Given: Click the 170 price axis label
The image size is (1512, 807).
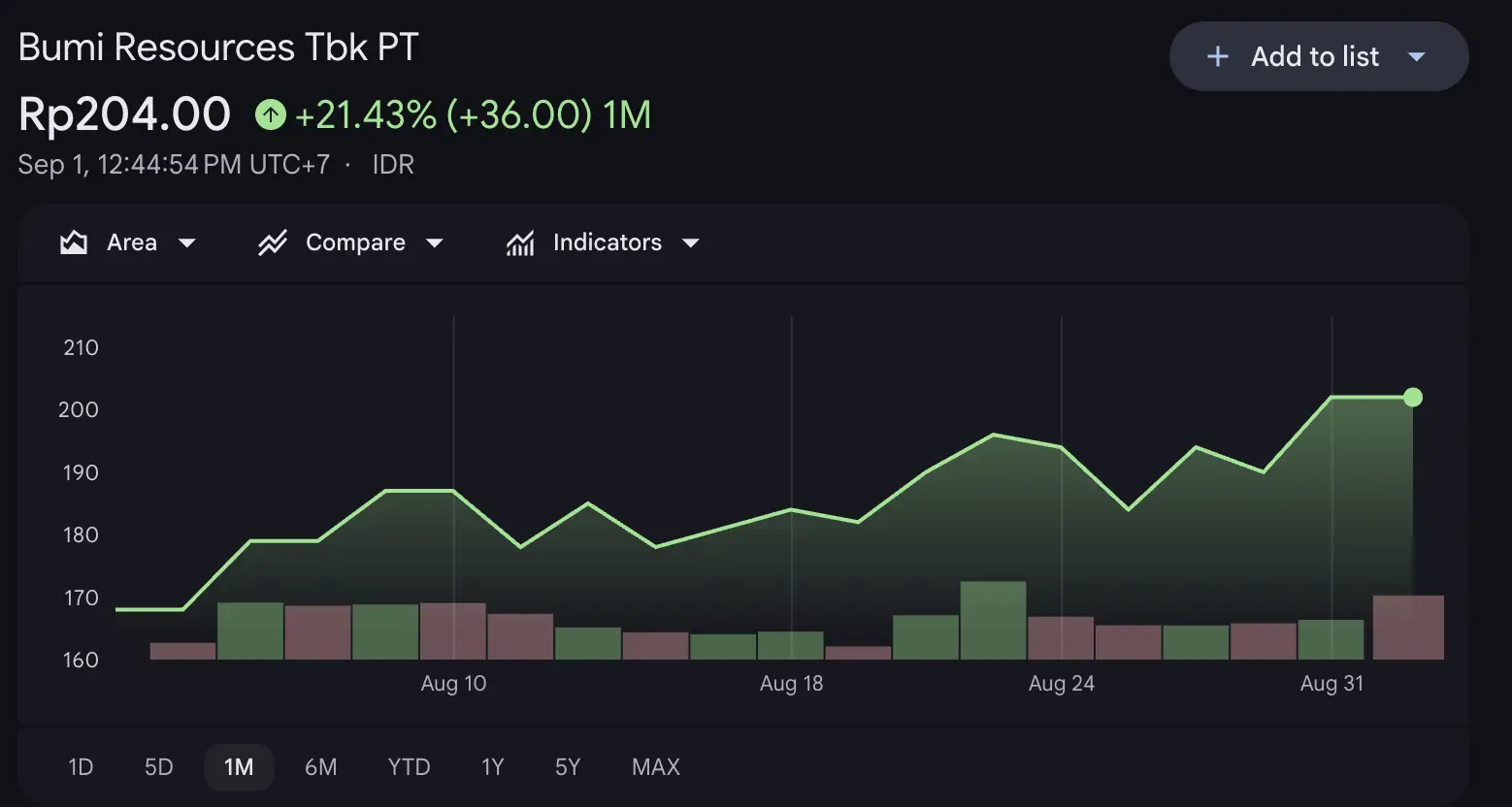Looking at the screenshot, I should (x=81, y=597).
